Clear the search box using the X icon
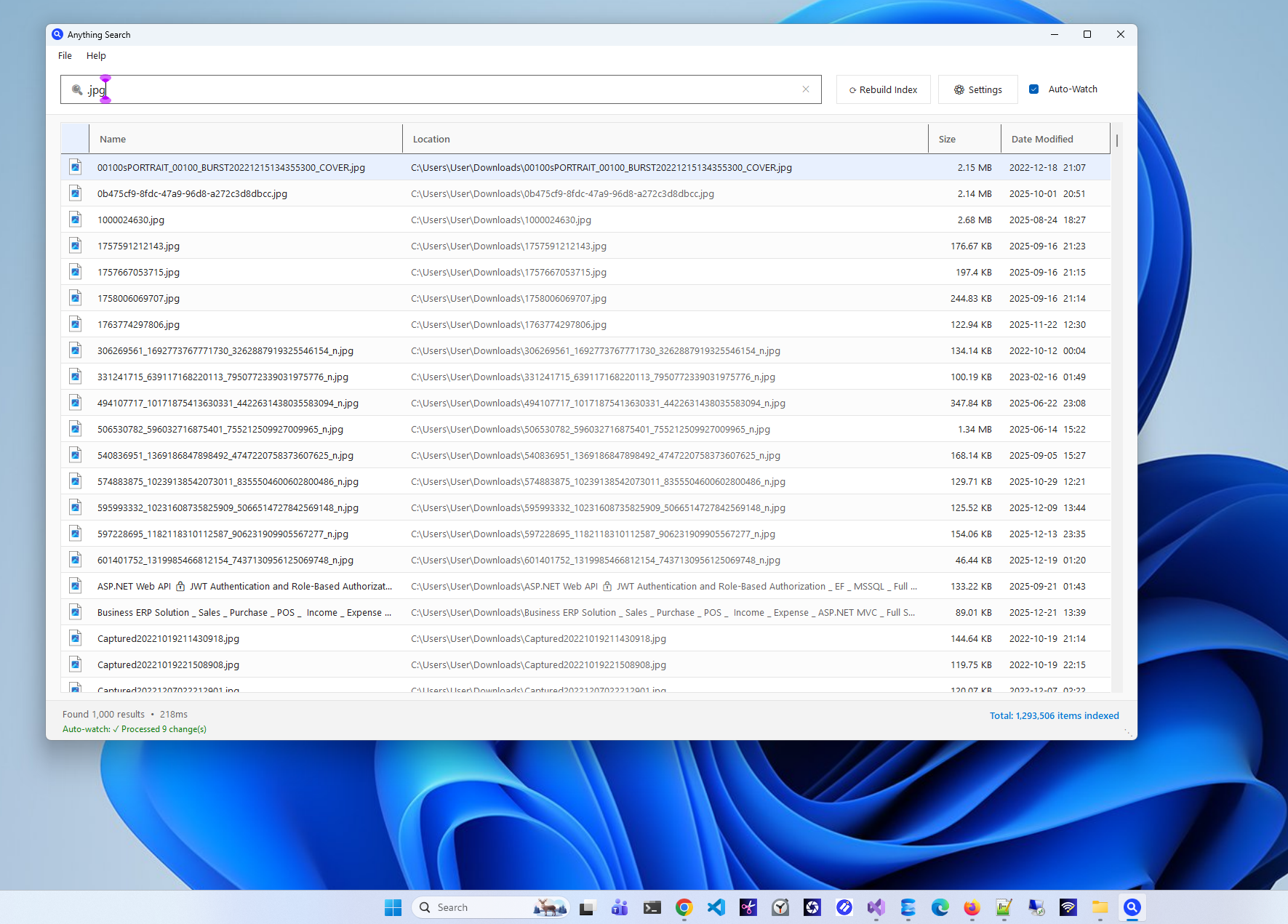1288x924 pixels. click(x=806, y=89)
